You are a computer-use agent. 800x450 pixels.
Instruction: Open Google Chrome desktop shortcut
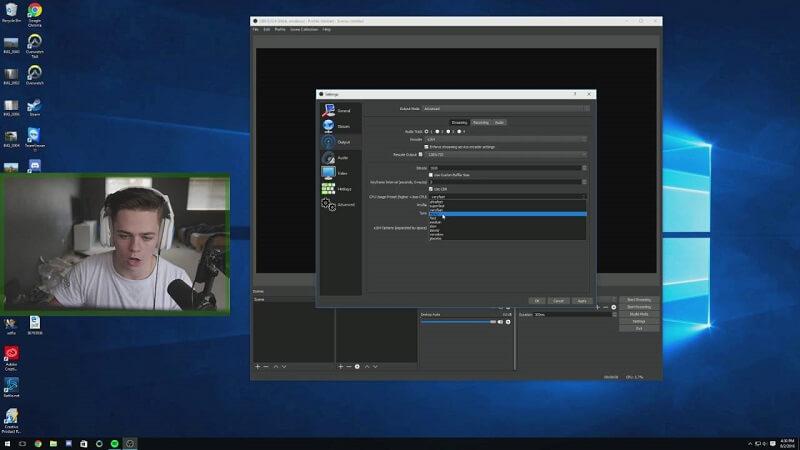(x=35, y=14)
